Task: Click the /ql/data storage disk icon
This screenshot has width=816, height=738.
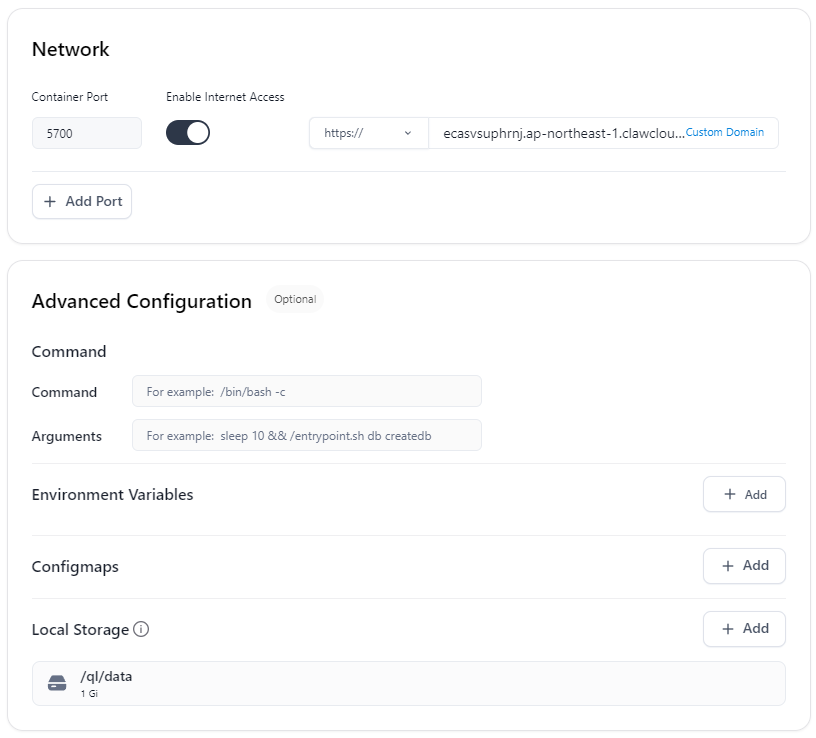Action: [57, 683]
